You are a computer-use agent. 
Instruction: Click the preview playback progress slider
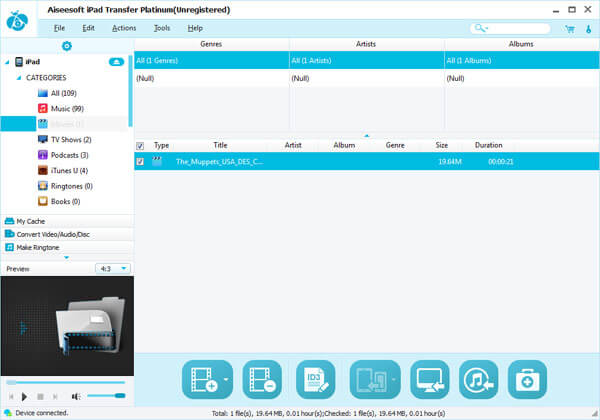point(66,382)
